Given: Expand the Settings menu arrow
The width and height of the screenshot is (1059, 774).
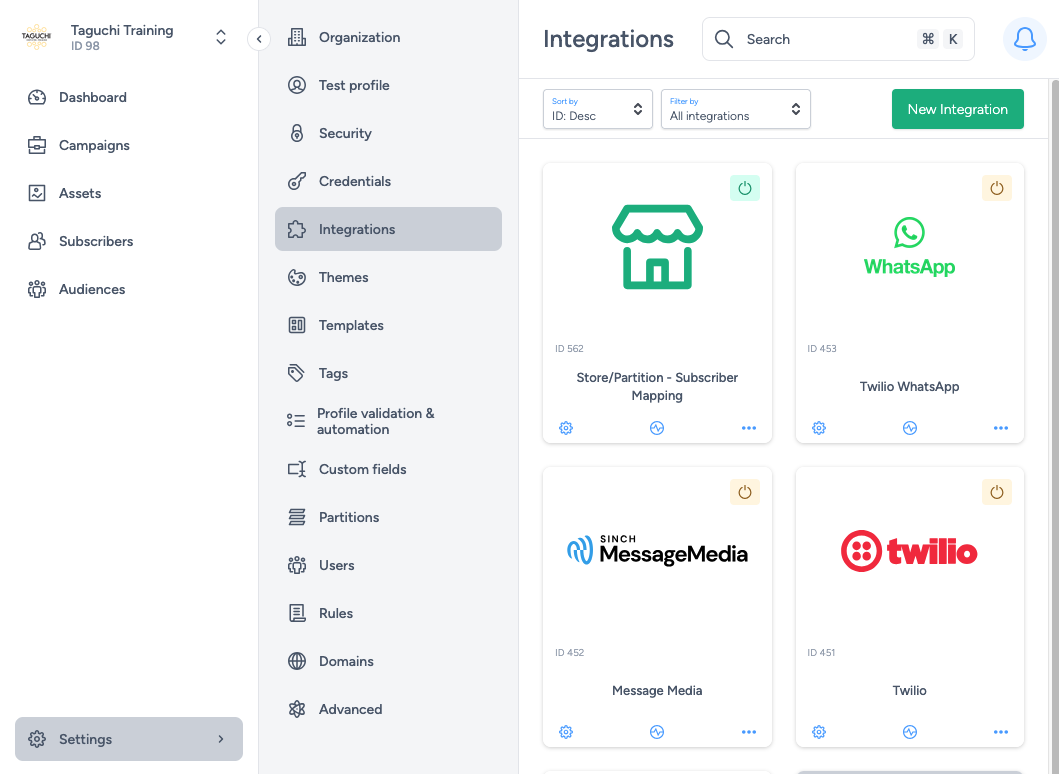Looking at the screenshot, I should point(221,739).
